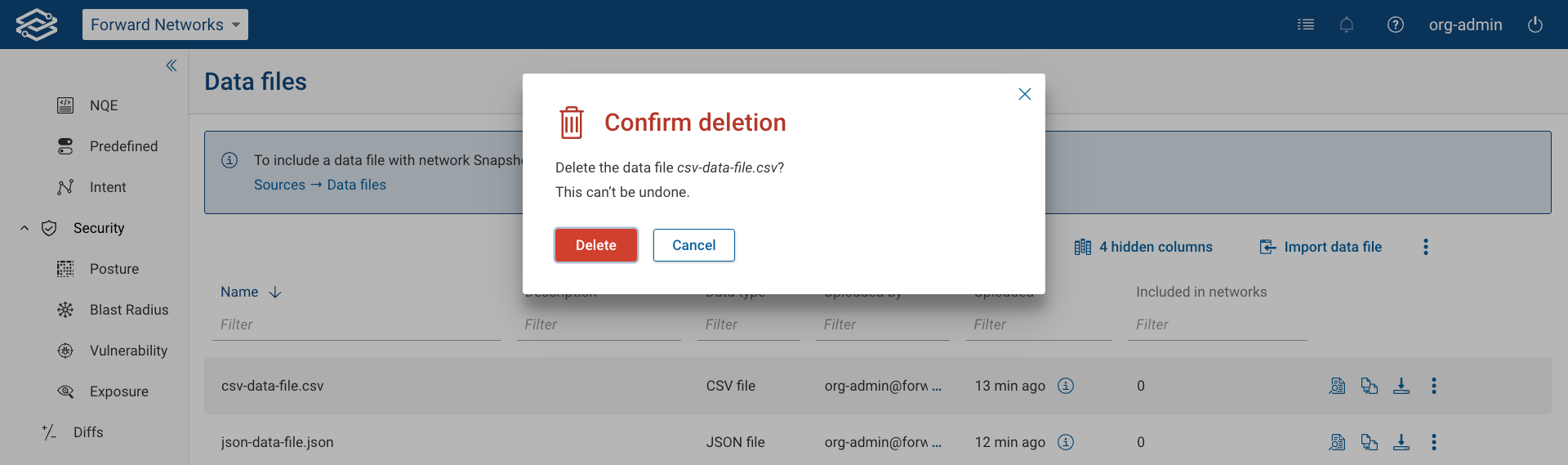Click the Uploaded by filter field
1568x465 pixels.
883,324
